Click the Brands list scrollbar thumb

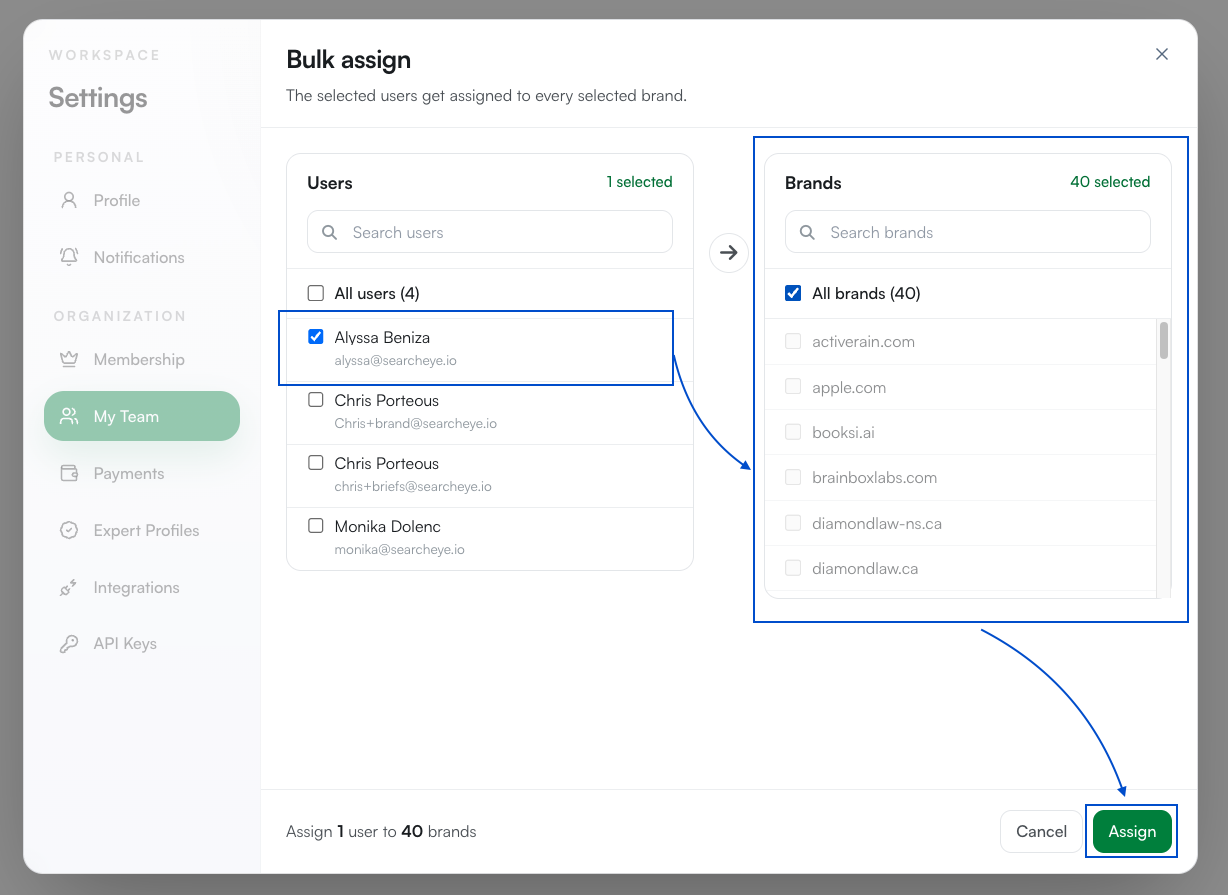point(1164,340)
